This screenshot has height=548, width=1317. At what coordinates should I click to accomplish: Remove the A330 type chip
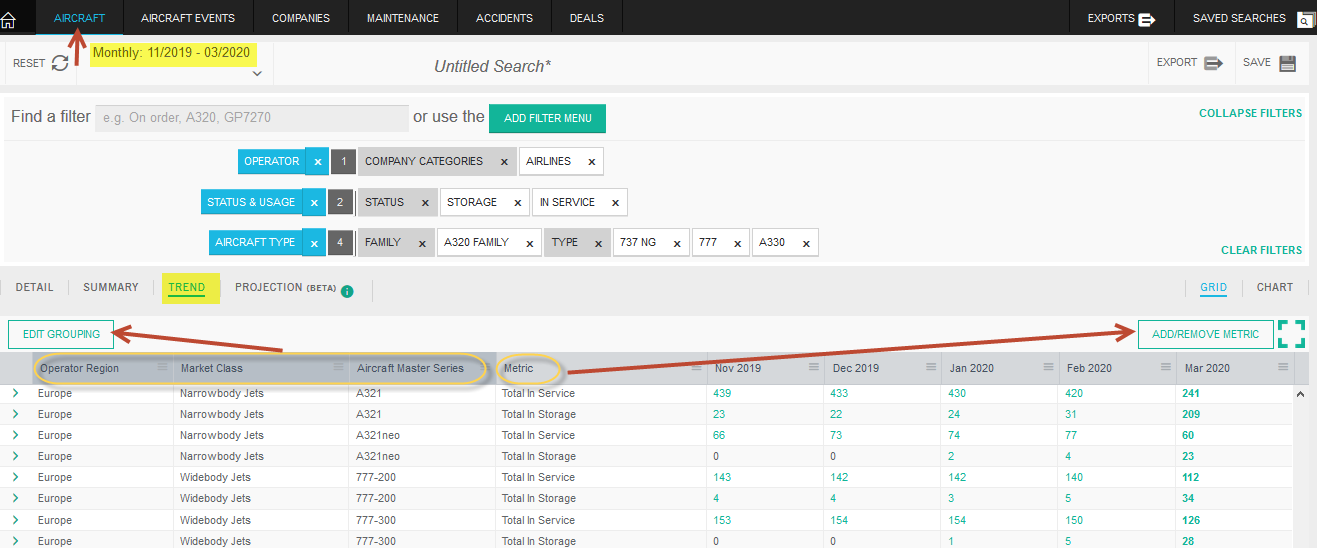click(x=806, y=243)
